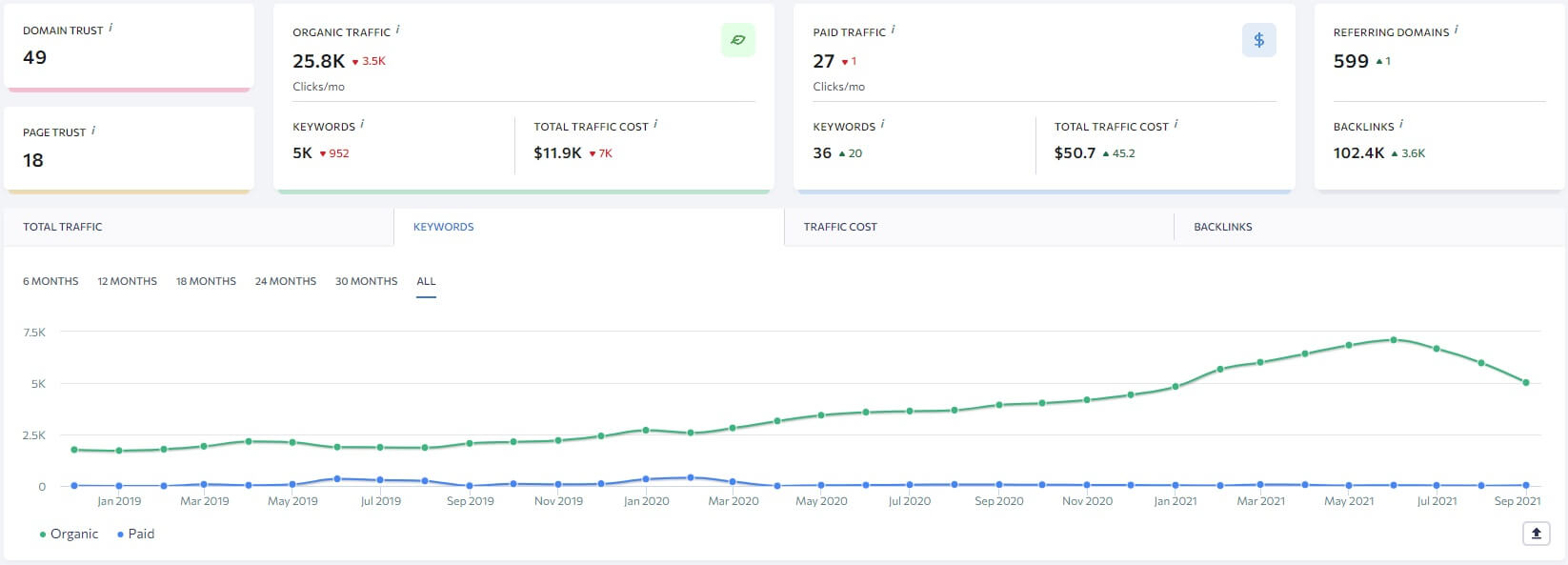1568x565 pixels.
Task: Show info icon beside Referring Domains
Action: (x=1457, y=30)
